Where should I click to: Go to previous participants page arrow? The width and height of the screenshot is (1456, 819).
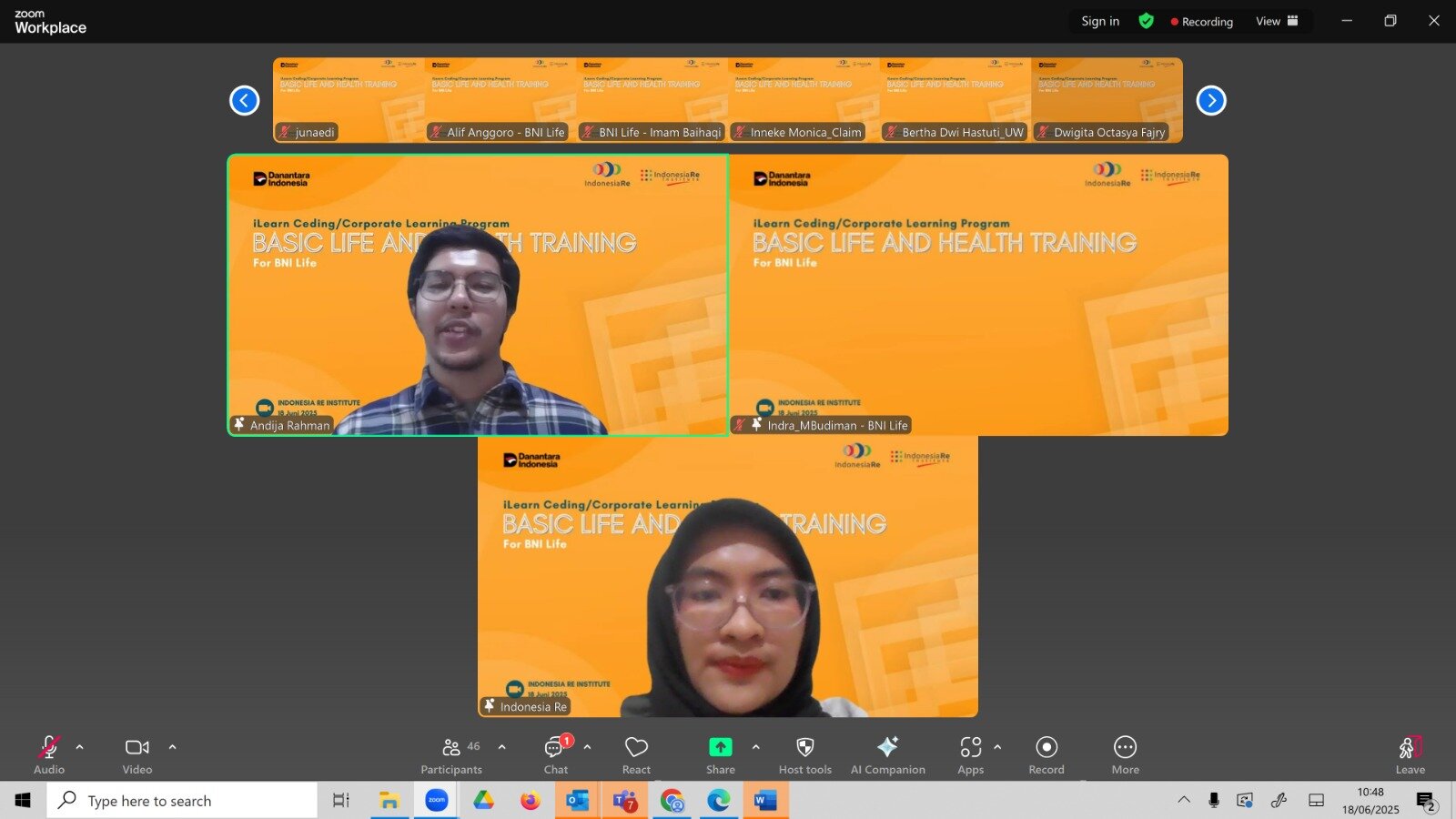[244, 100]
